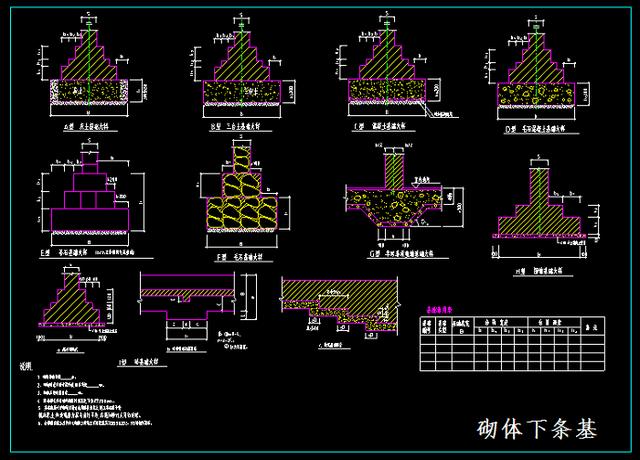The image size is (640, 460).
Task: Select the F型 rubble stone foundation drawing
Action: pyautogui.click(x=245, y=191)
